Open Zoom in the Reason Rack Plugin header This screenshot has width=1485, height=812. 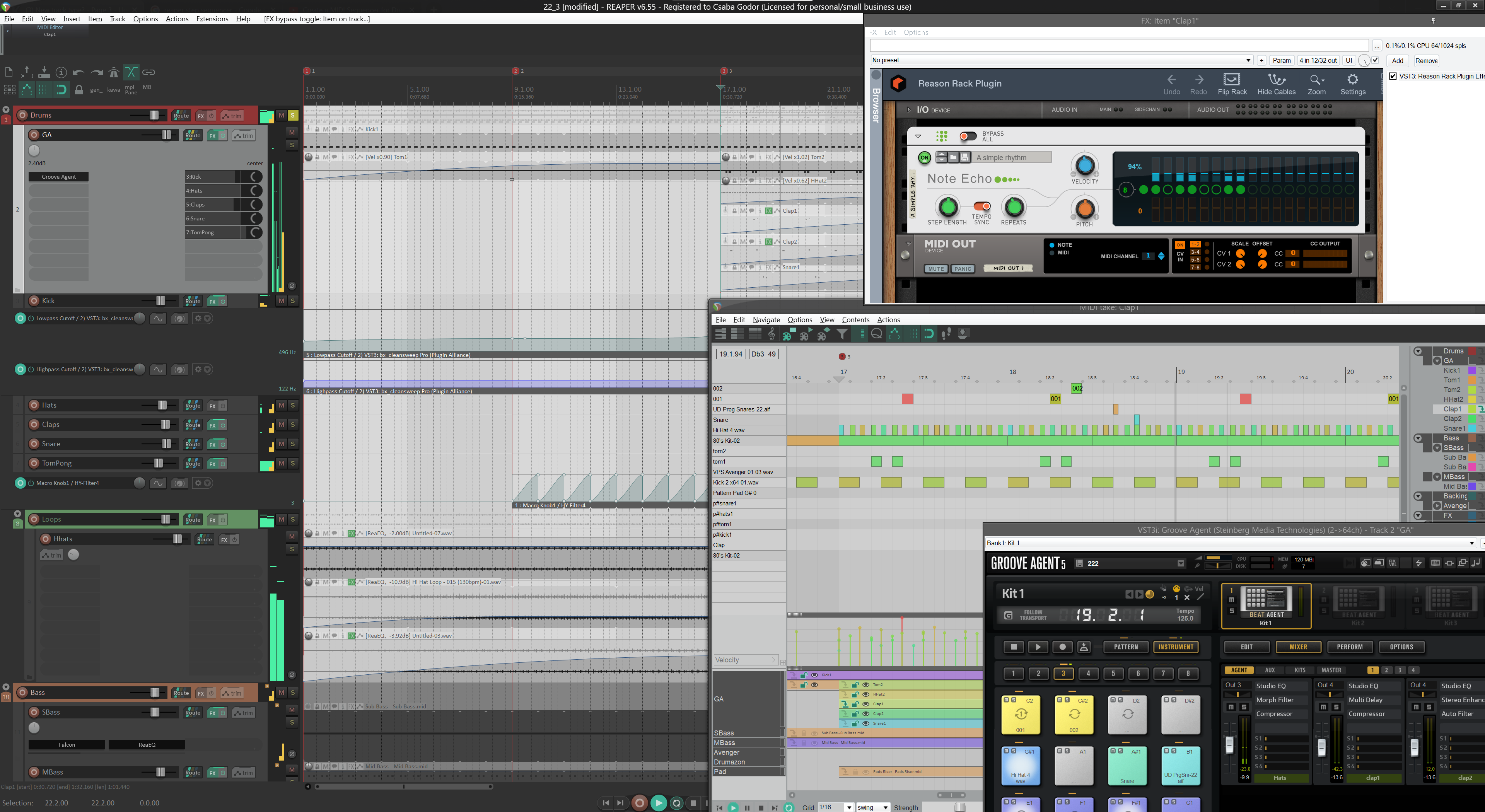(x=1317, y=84)
